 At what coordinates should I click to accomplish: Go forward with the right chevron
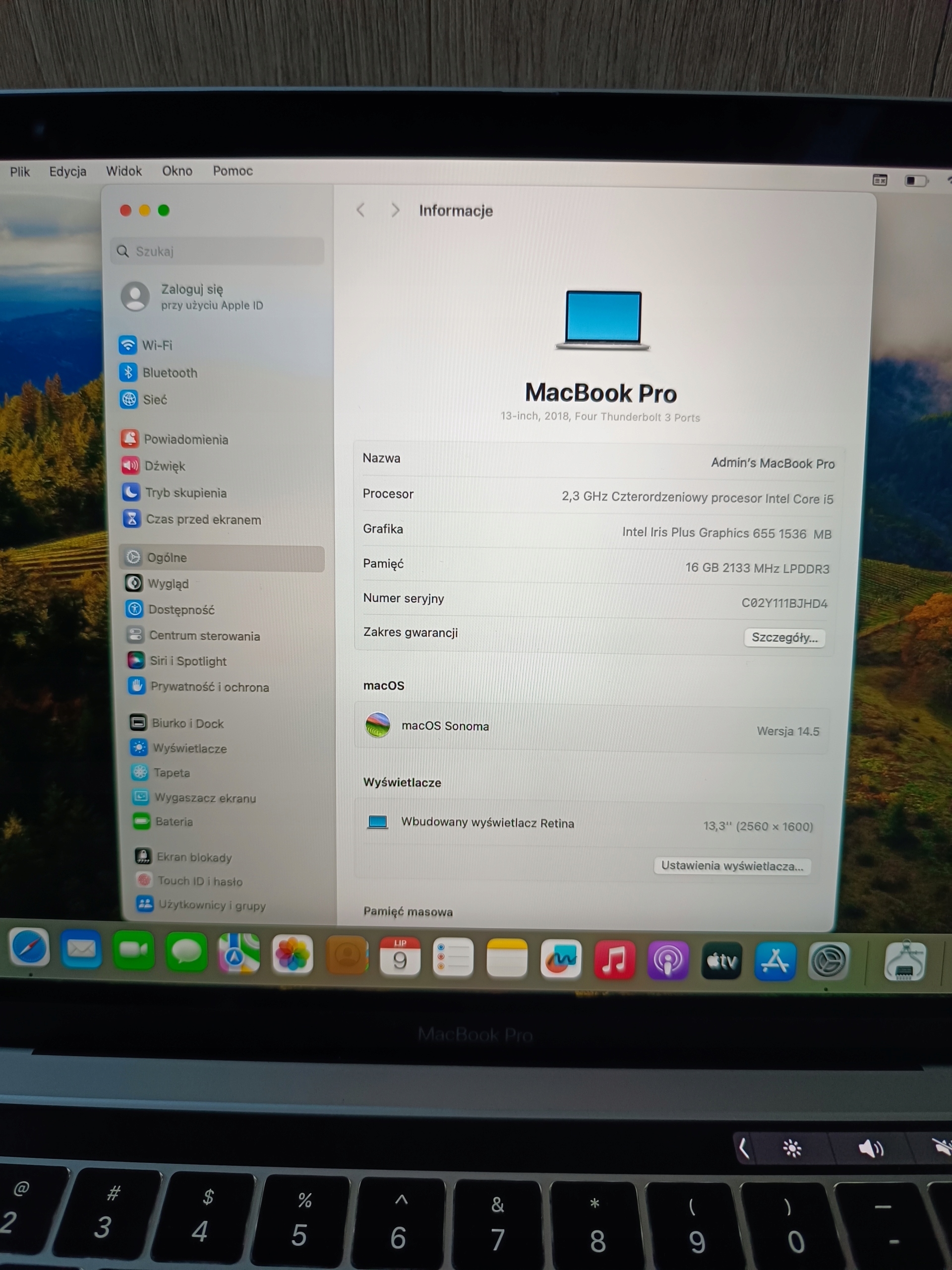click(x=395, y=210)
